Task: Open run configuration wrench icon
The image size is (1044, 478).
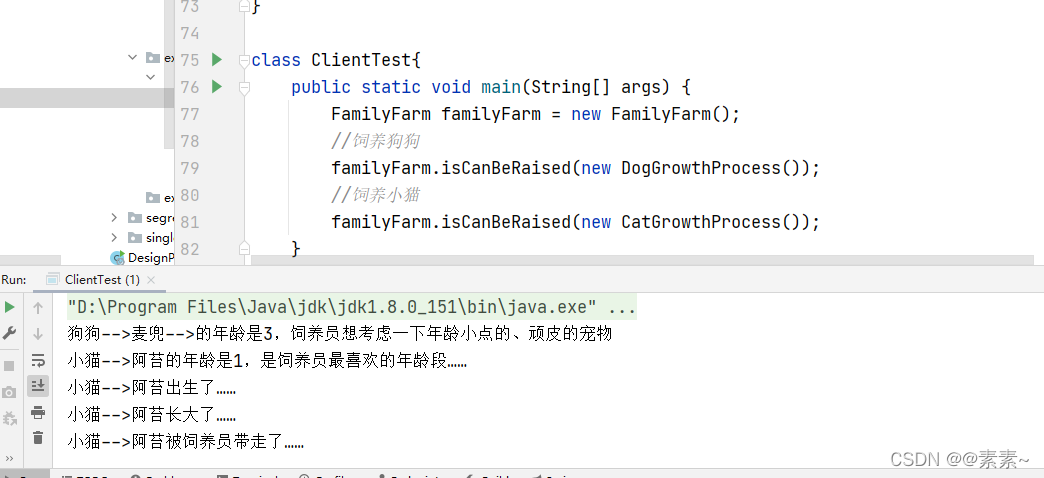Action: (x=9, y=334)
